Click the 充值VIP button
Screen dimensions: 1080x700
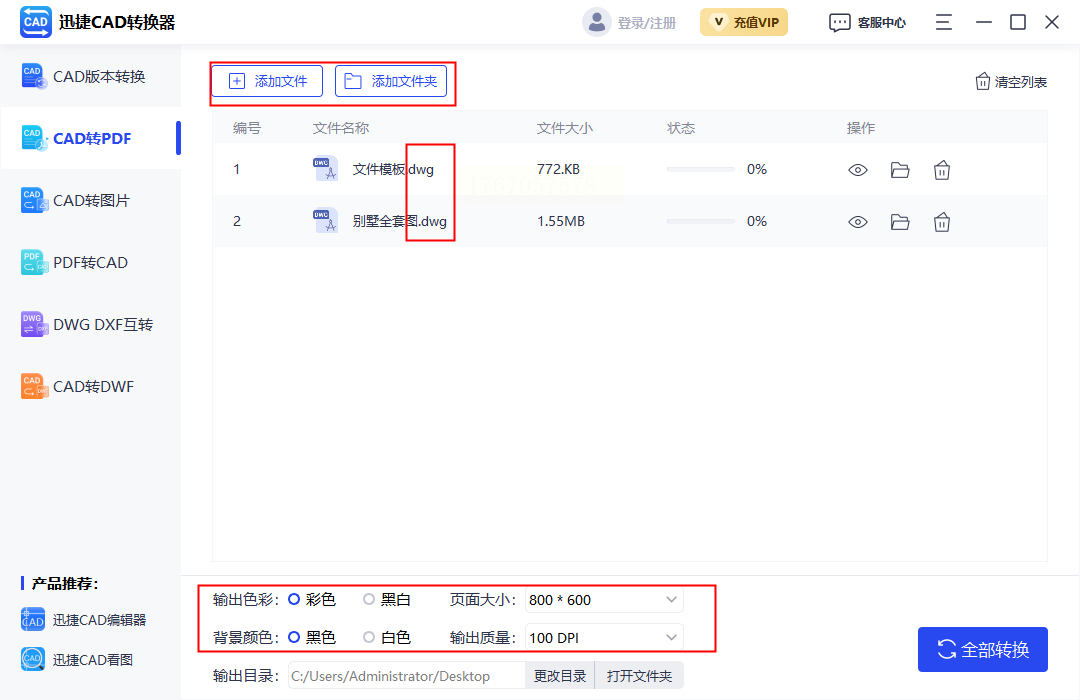point(744,22)
